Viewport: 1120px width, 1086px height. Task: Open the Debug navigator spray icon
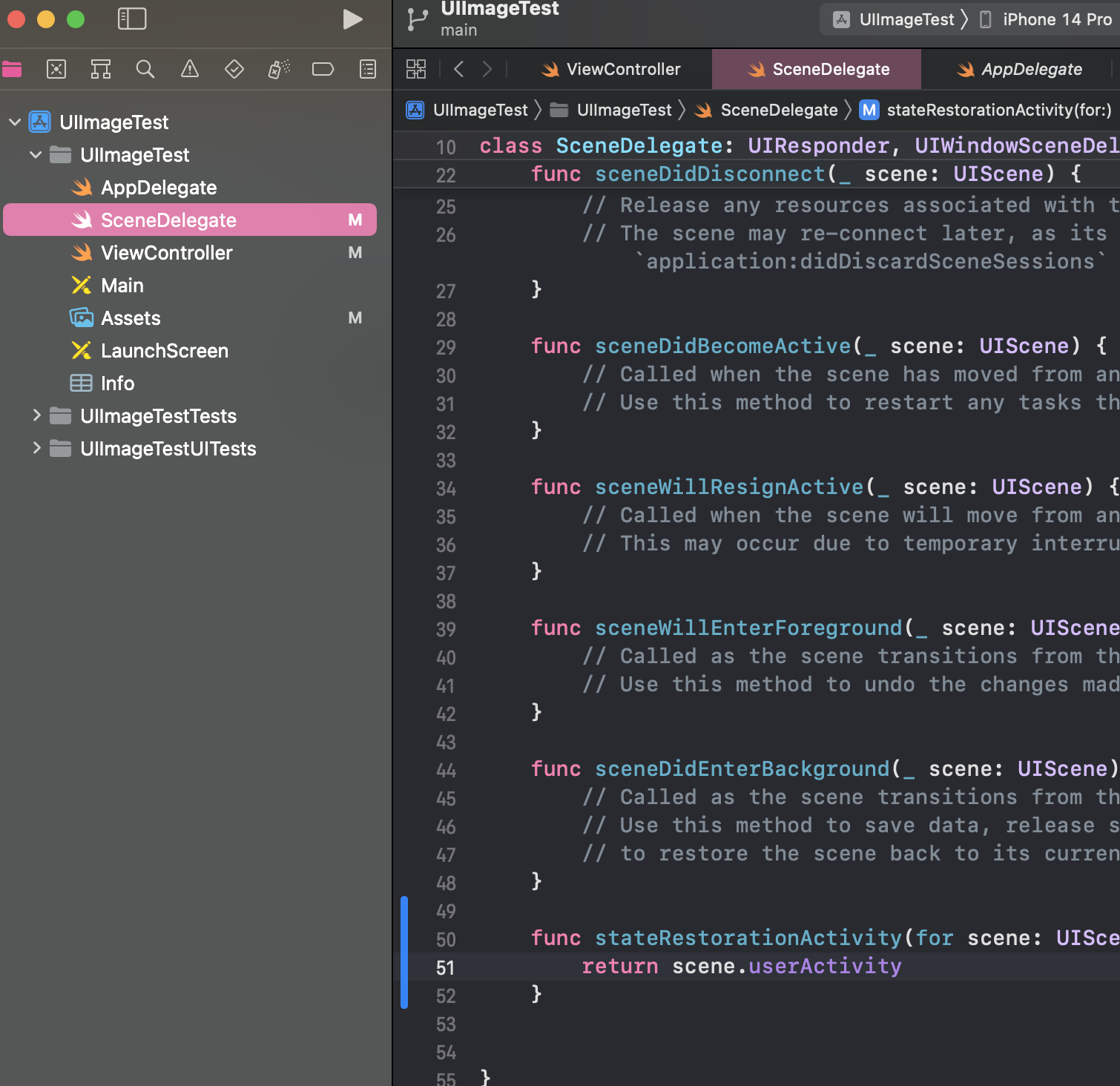tap(279, 70)
